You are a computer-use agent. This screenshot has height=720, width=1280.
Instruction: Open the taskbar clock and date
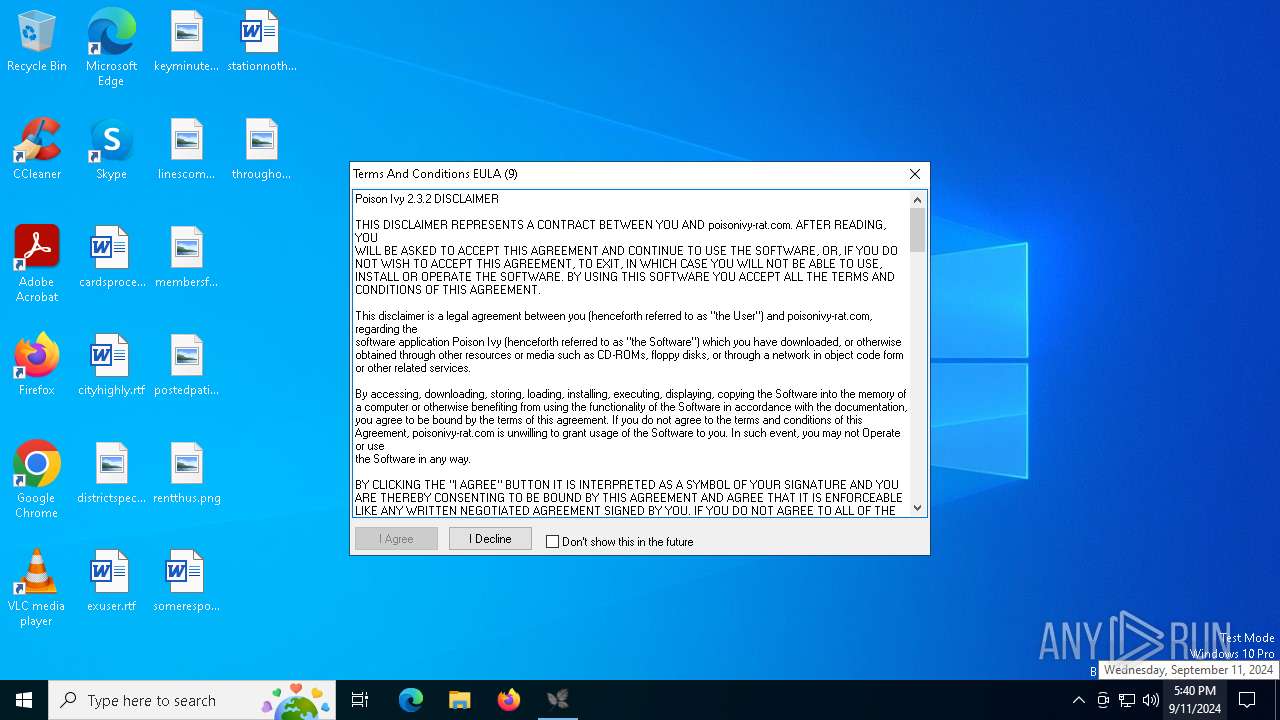tap(1195, 700)
